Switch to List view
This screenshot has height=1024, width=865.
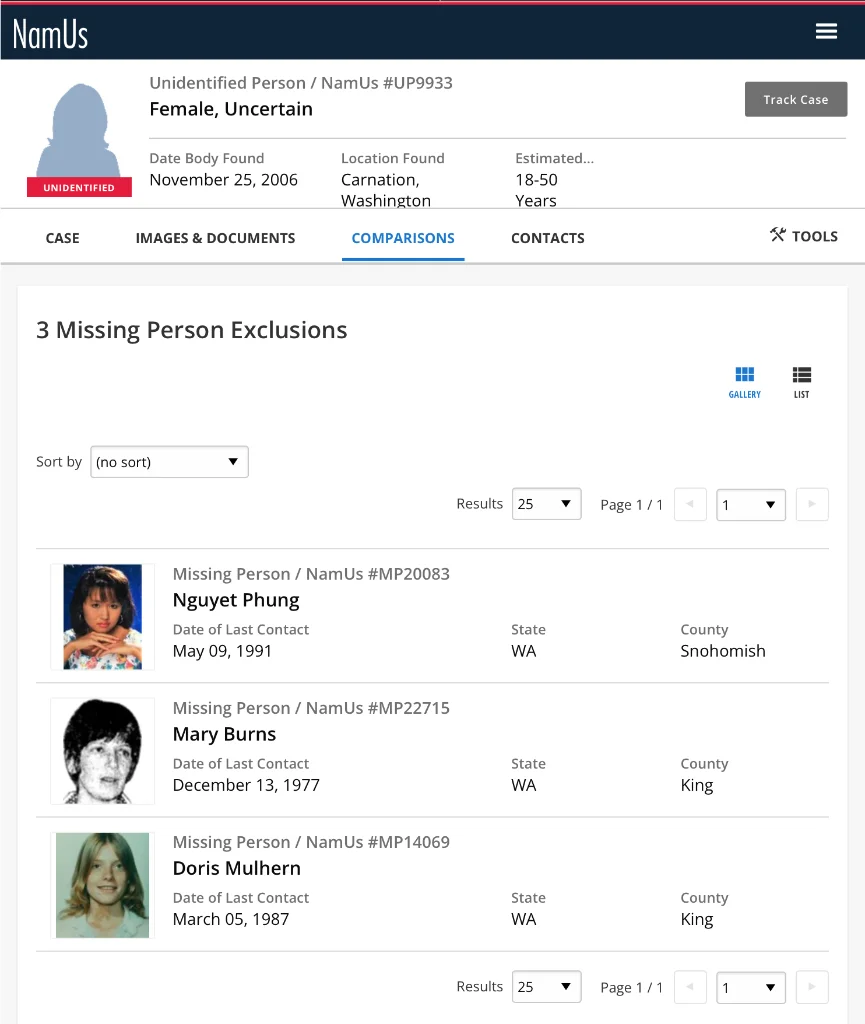[801, 381]
